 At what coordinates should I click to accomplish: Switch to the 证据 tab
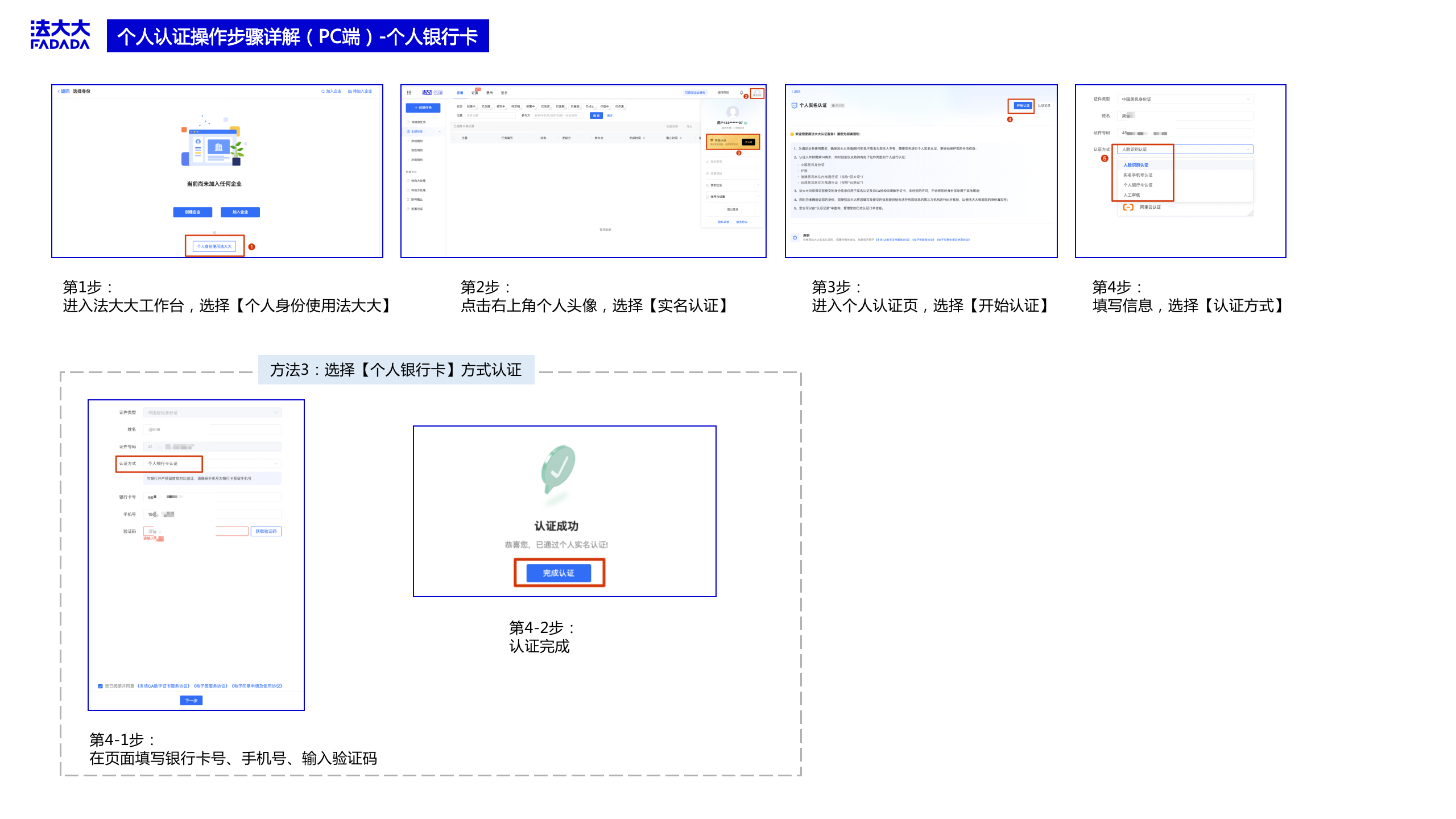pos(475,93)
